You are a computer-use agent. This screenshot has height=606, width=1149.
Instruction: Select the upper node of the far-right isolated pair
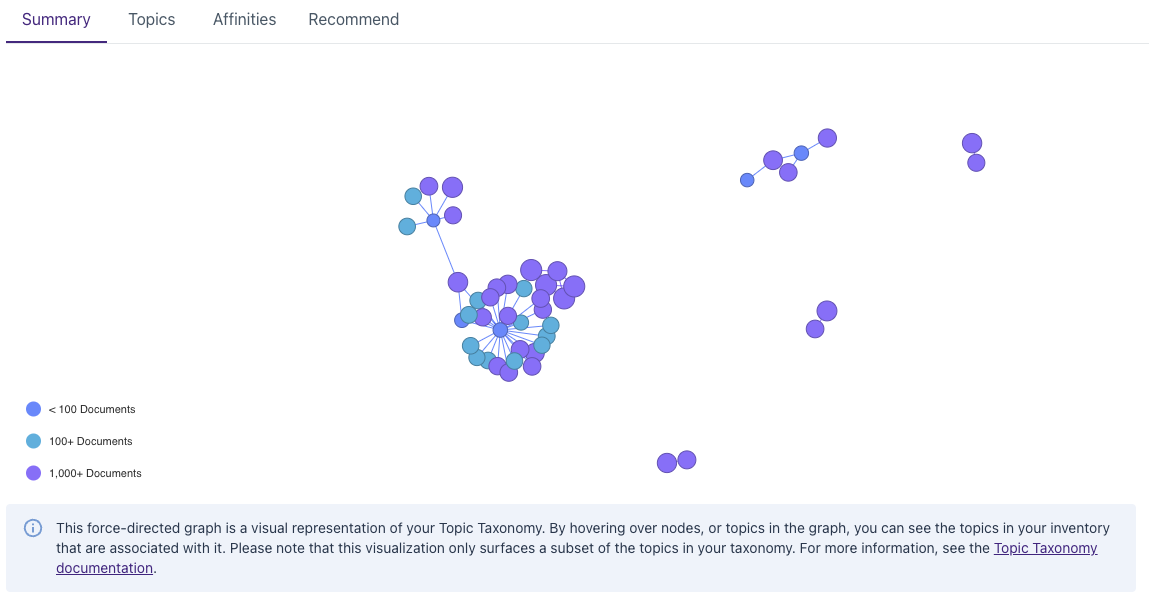click(972, 143)
